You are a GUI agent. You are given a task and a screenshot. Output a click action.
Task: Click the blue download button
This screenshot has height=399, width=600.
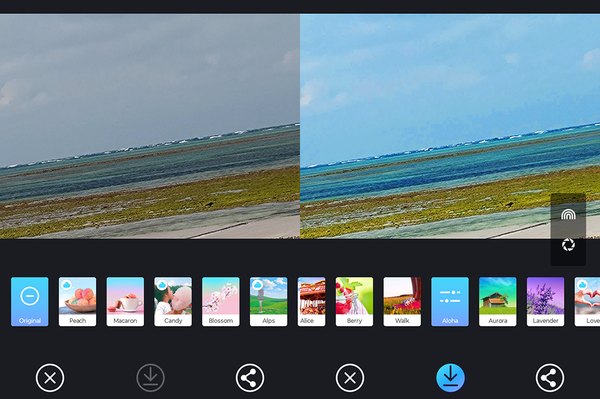tap(450, 378)
